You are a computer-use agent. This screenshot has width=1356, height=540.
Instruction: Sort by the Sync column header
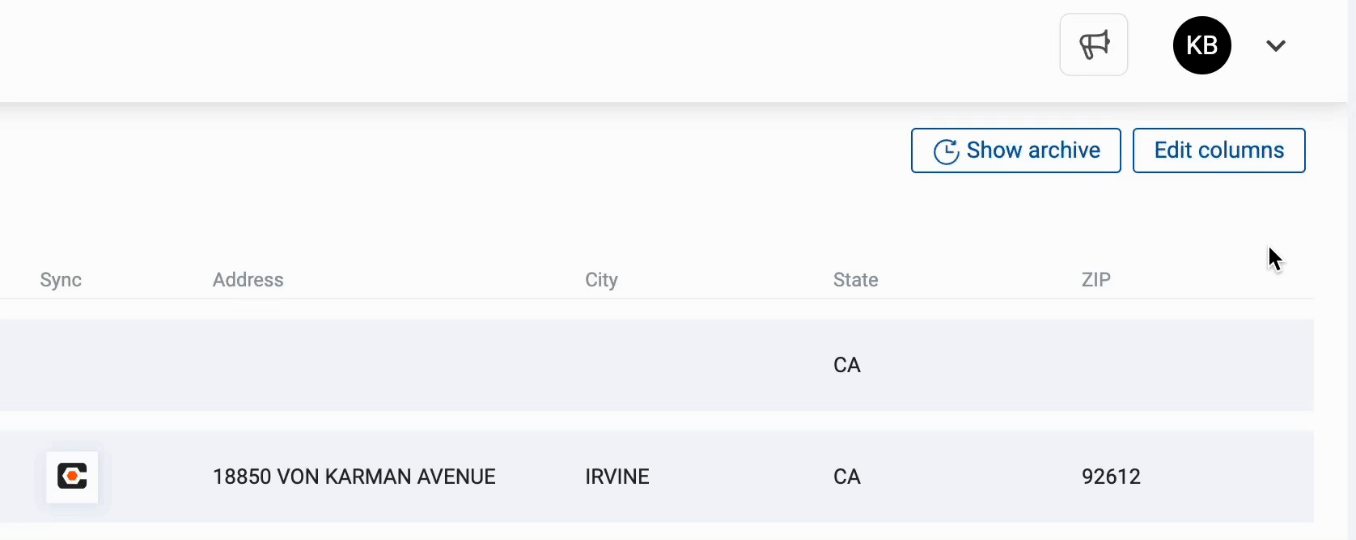[x=61, y=280]
